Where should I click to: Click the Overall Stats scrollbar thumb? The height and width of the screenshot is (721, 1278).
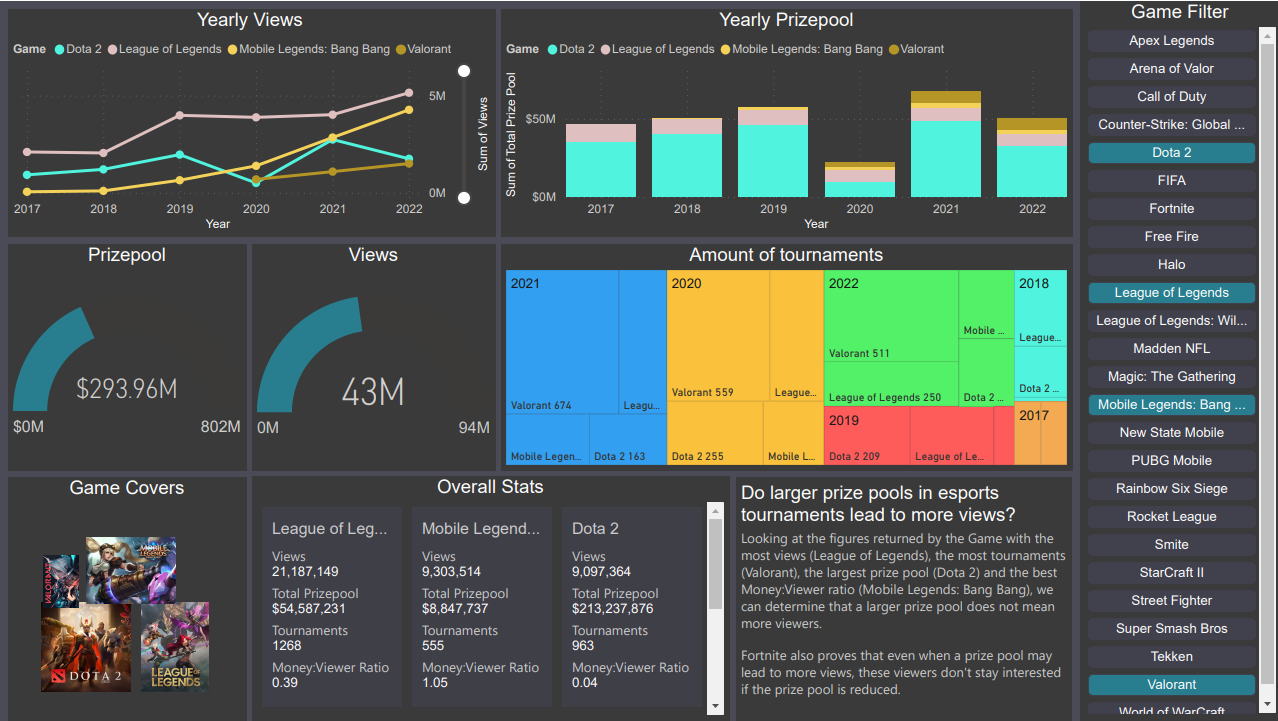tap(715, 562)
